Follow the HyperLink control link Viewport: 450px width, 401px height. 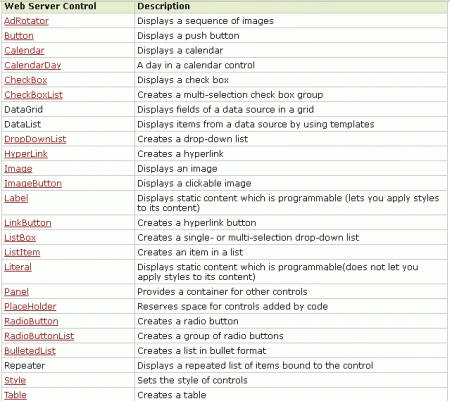(x=26, y=154)
